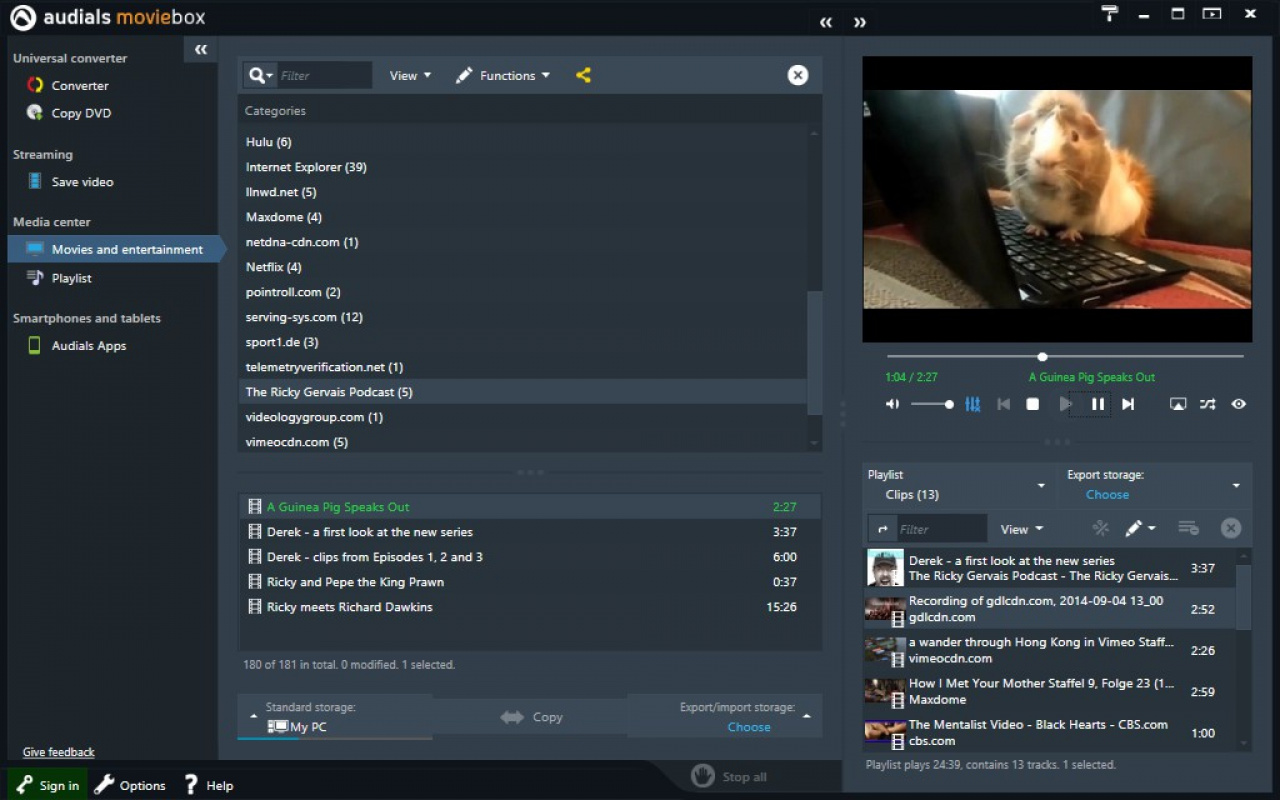
Task: Pause the Guinea Pig video
Action: click(1097, 404)
